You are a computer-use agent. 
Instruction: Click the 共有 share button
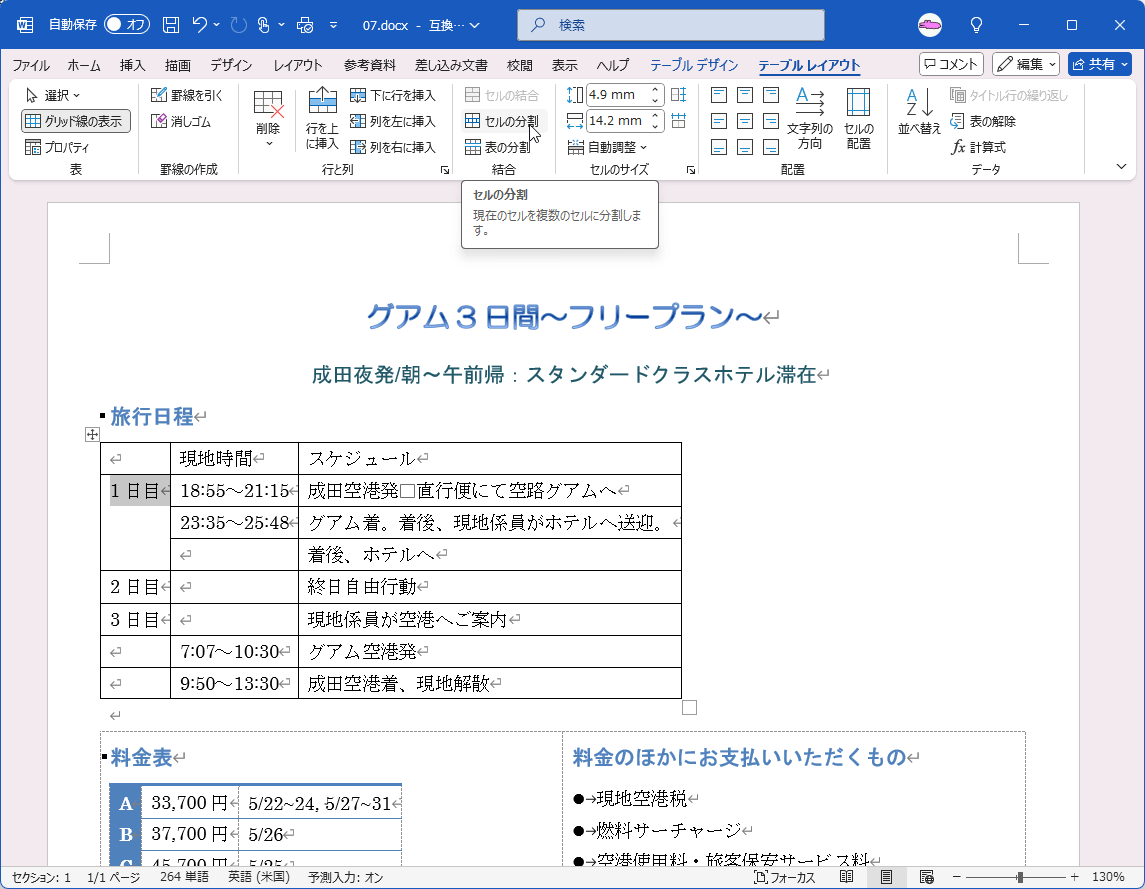point(1099,64)
